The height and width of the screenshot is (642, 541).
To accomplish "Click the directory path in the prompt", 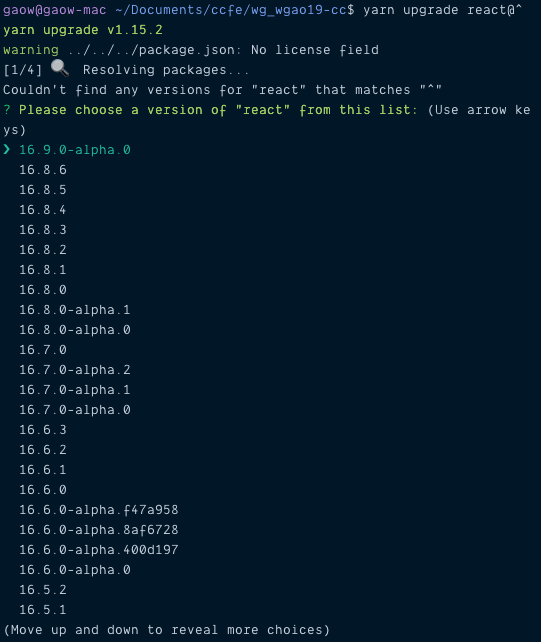I will pos(231,10).
